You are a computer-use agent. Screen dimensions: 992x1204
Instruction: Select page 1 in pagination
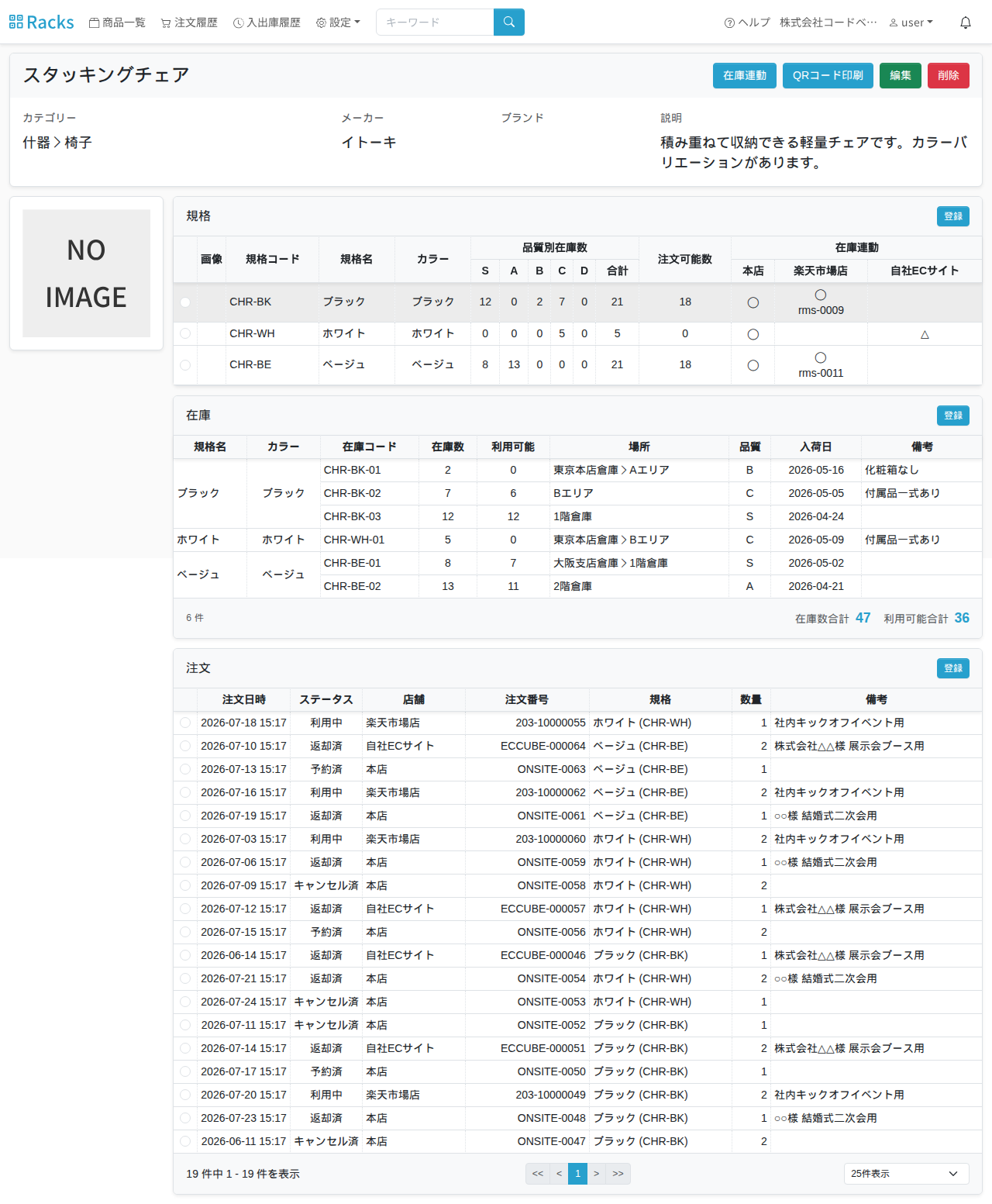click(577, 1174)
